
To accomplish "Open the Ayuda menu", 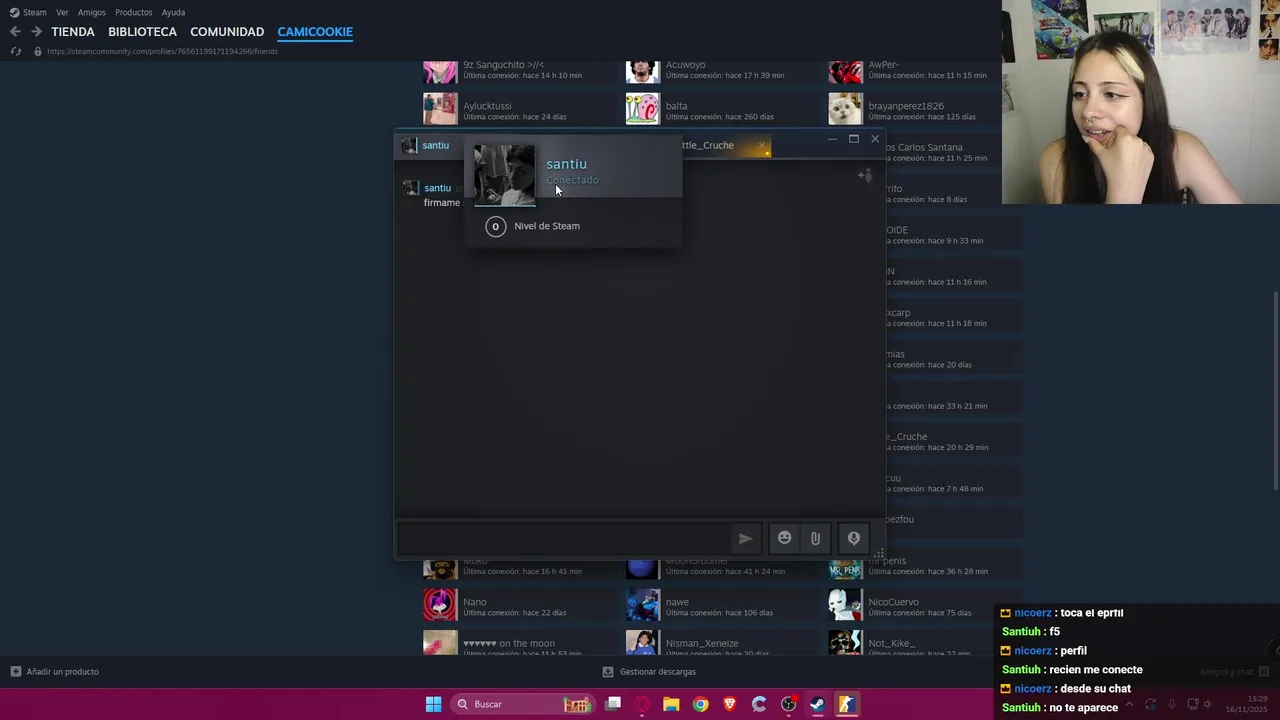I will (173, 12).
